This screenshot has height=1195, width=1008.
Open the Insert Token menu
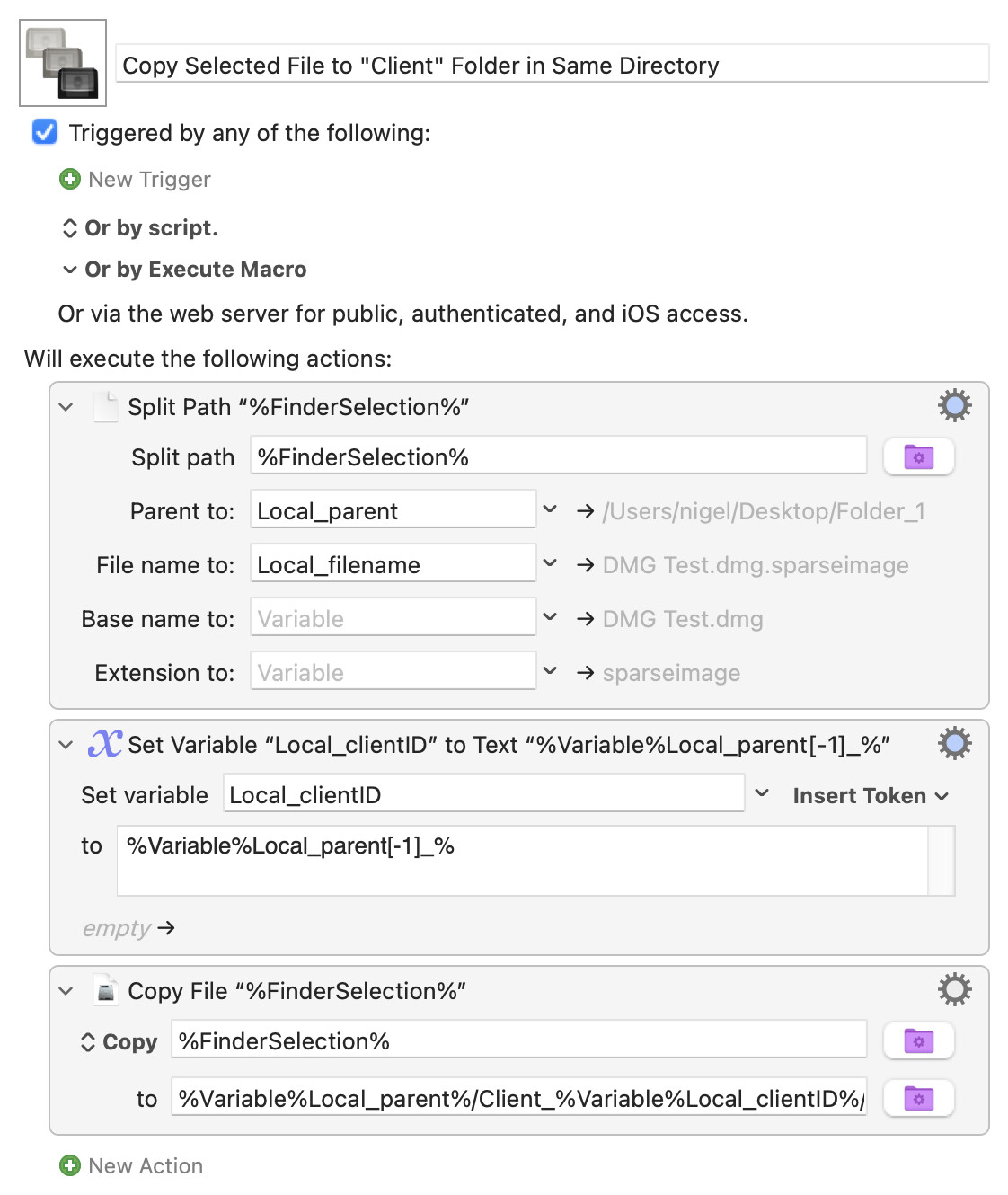[x=870, y=796]
